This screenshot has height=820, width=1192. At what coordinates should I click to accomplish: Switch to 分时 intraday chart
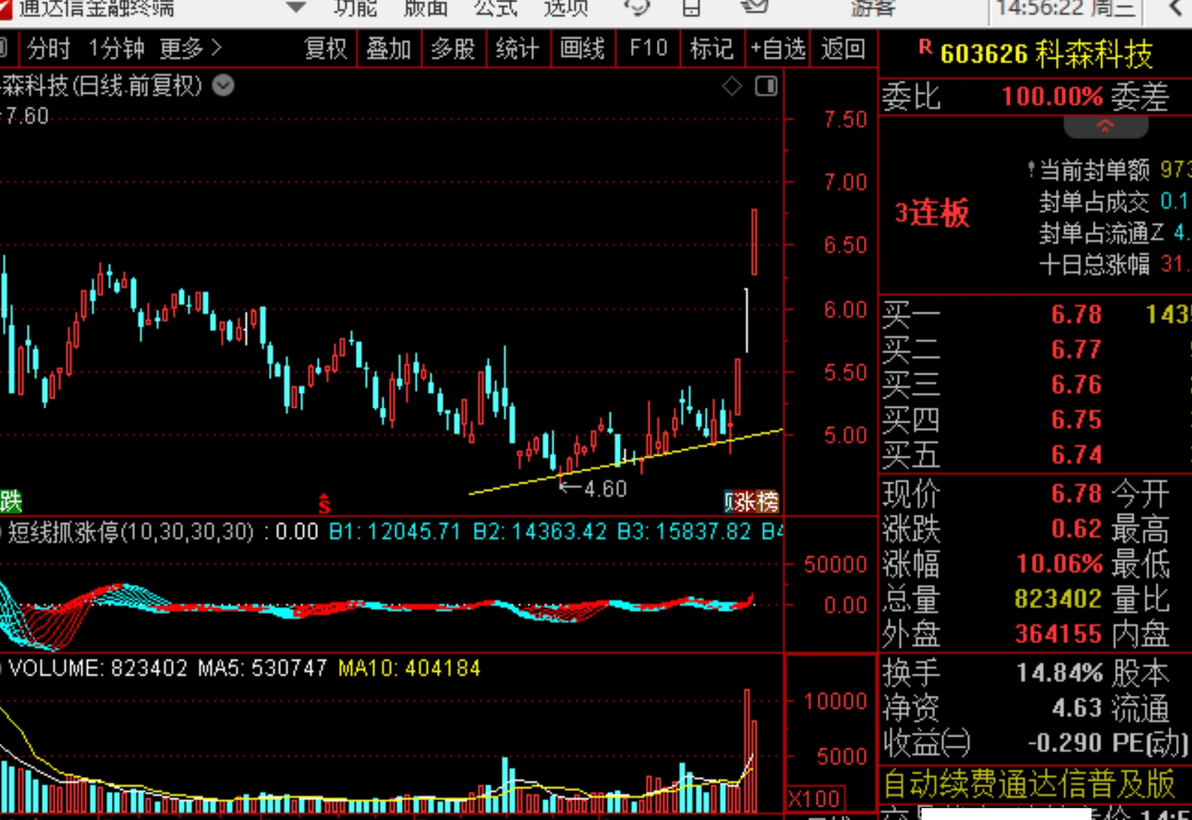pos(49,49)
